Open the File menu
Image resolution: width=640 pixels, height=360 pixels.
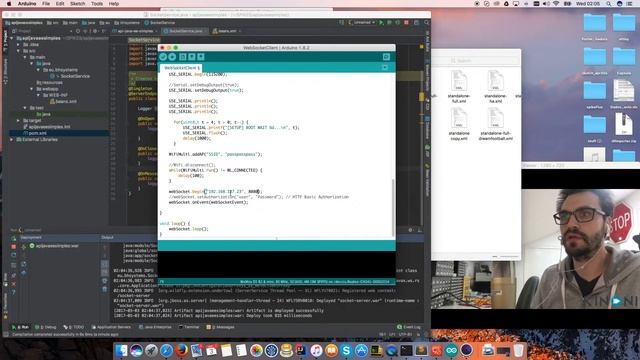[46, 4]
